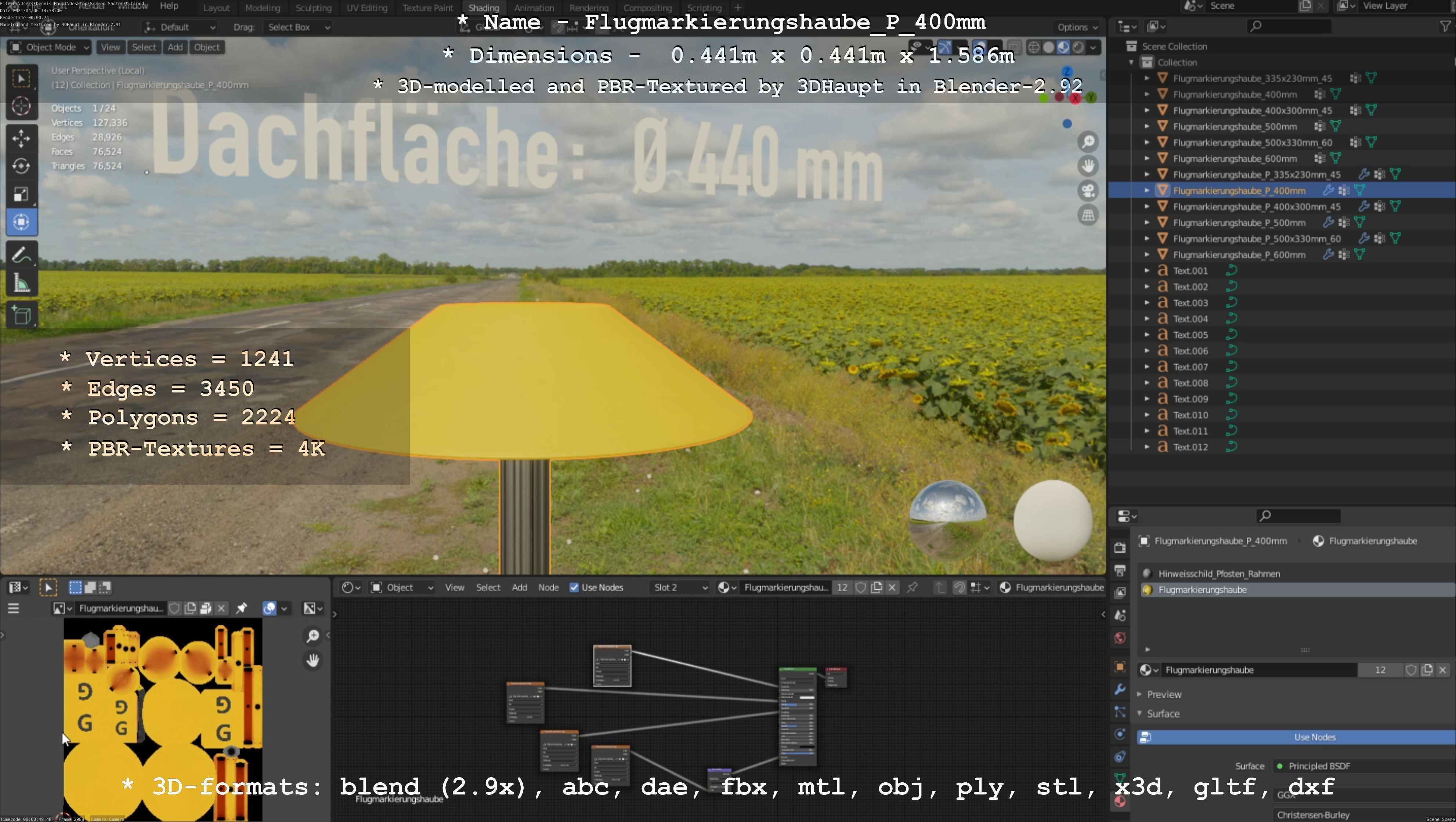Screen dimensions: 1456x822
Task: Select Text.005 in the outliner
Action: [x=1191, y=335]
